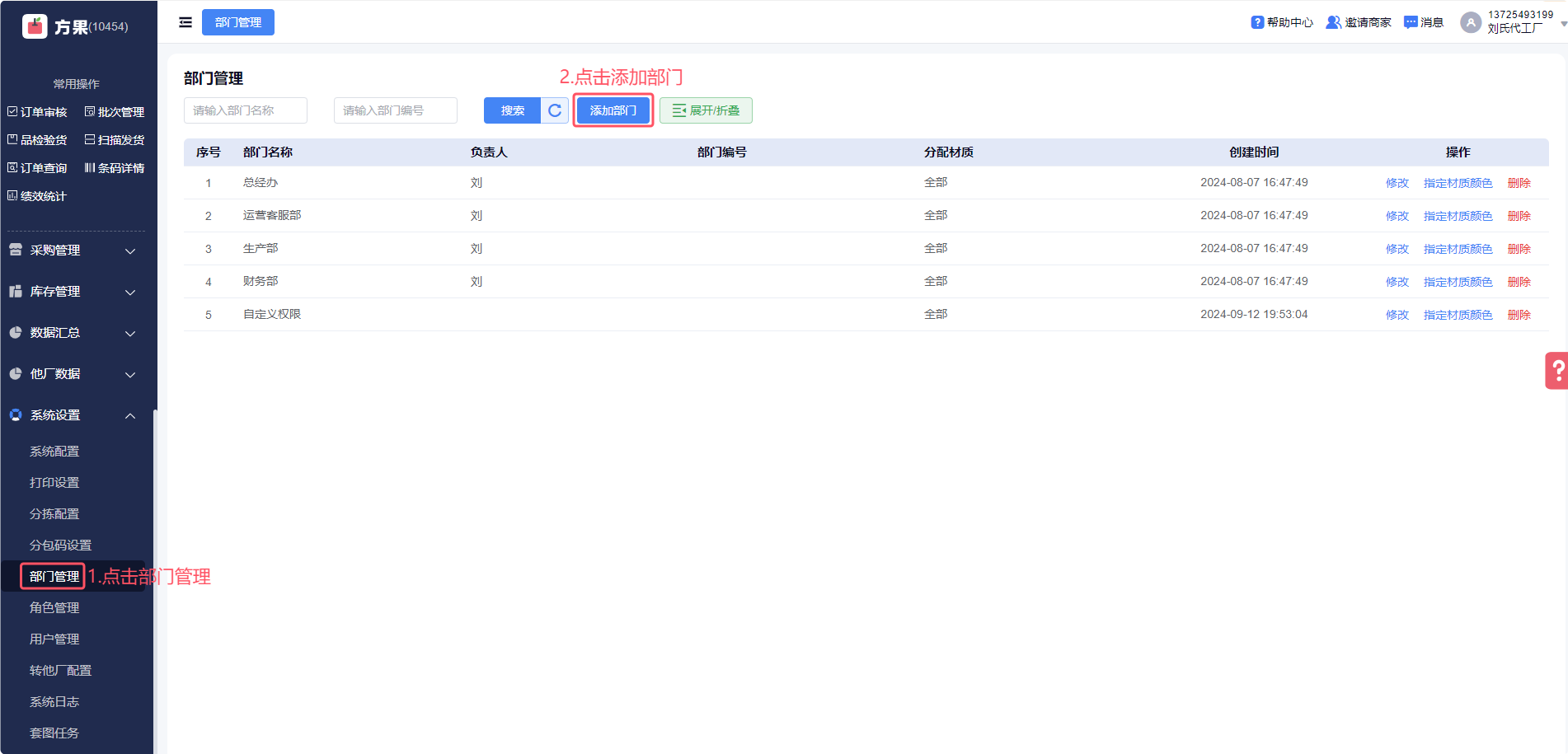Click 删除 for 财务部 row
This screenshot has width=1568, height=754.
pos(1519,282)
